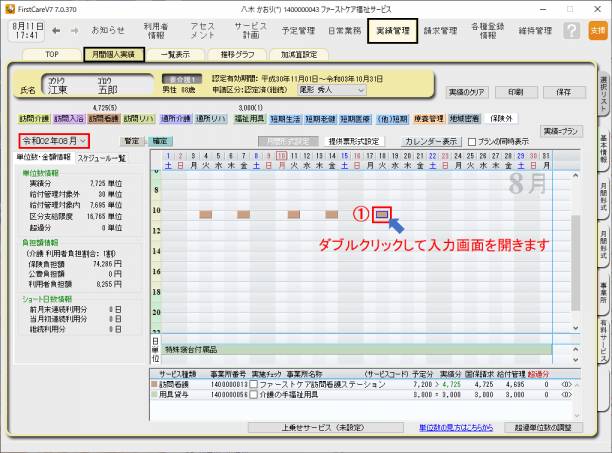612x453 pixels.
Task: Check the 実績チェック box for 用具貸与 row
Action: pyautogui.click(x=254, y=395)
